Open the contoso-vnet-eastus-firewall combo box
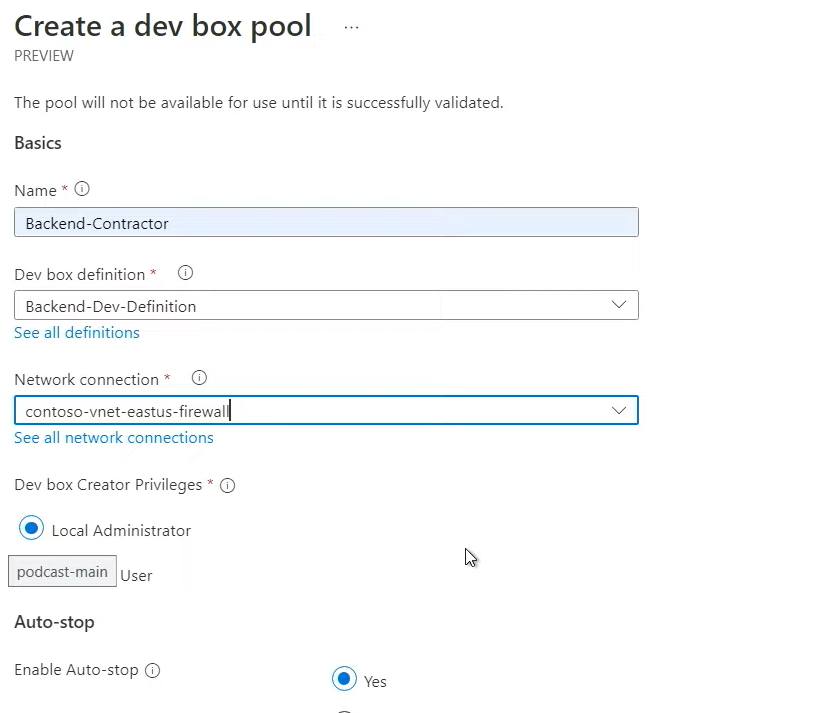 tap(310, 410)
